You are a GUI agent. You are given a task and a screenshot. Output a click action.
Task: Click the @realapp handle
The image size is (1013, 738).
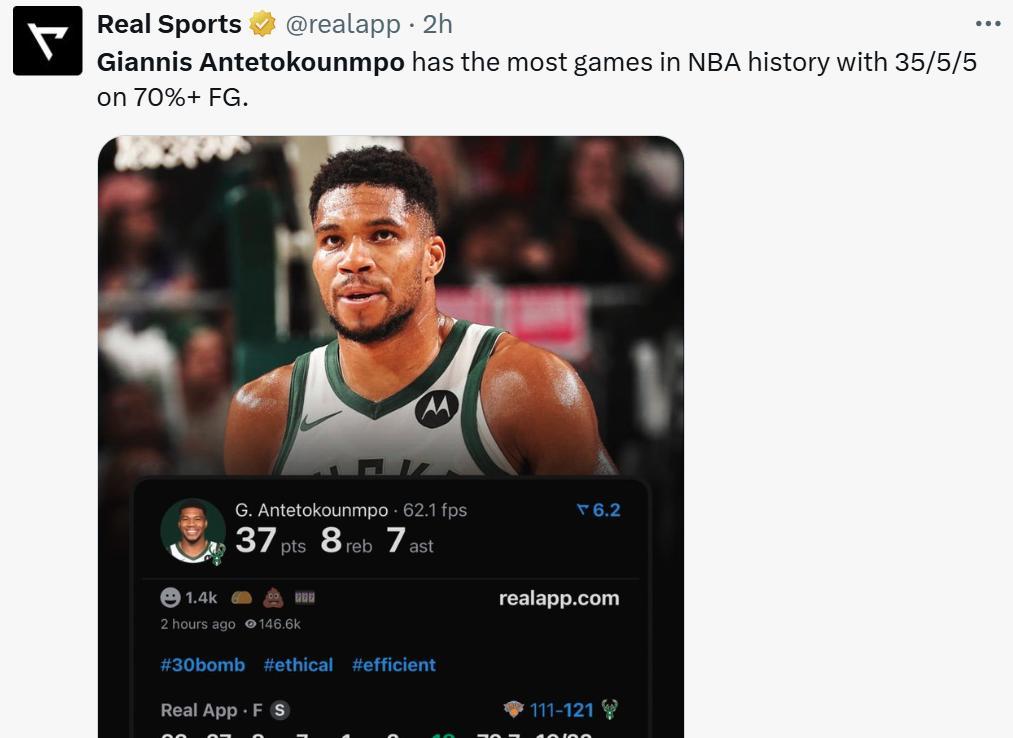click(x=344, y=24)
